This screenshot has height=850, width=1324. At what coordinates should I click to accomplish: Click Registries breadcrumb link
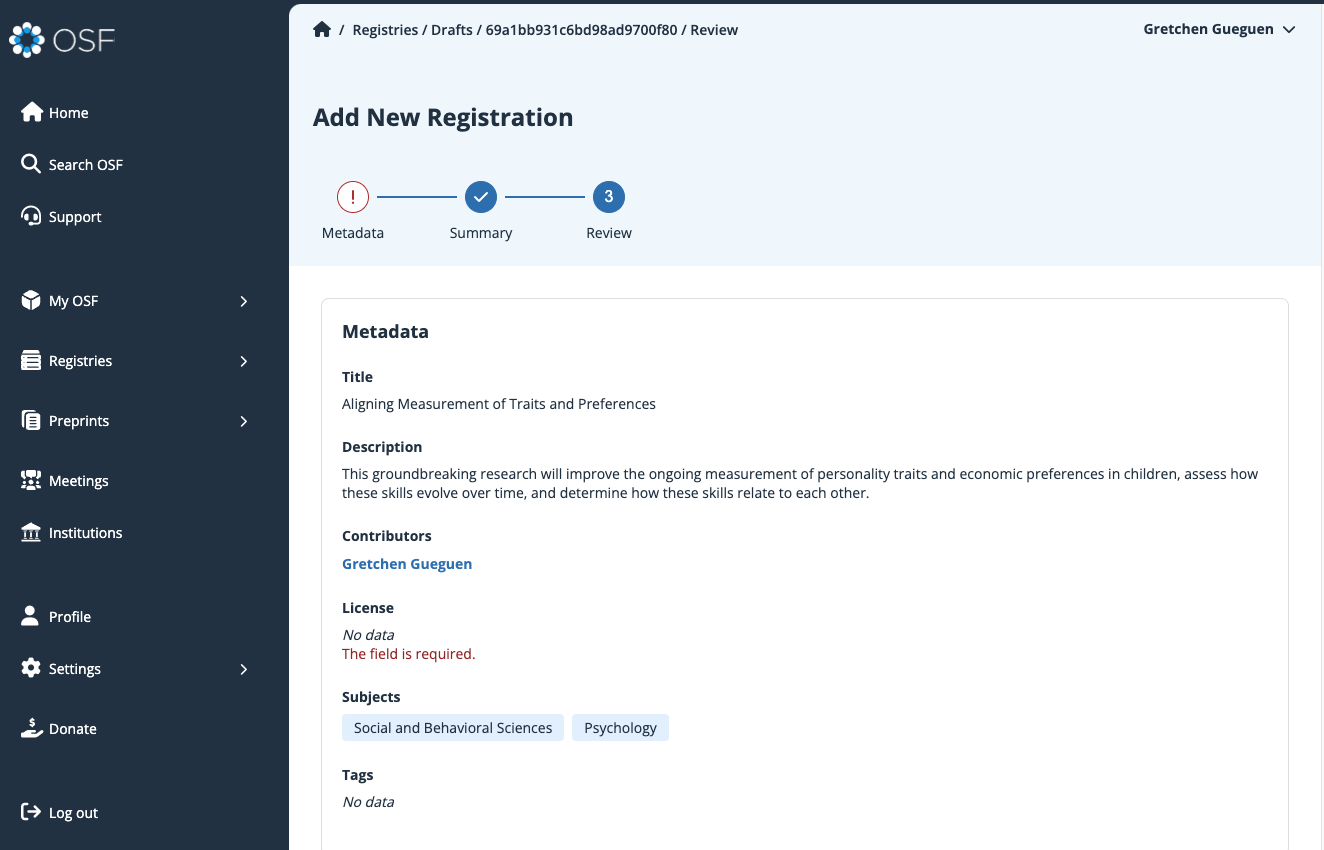click(385, 30)
